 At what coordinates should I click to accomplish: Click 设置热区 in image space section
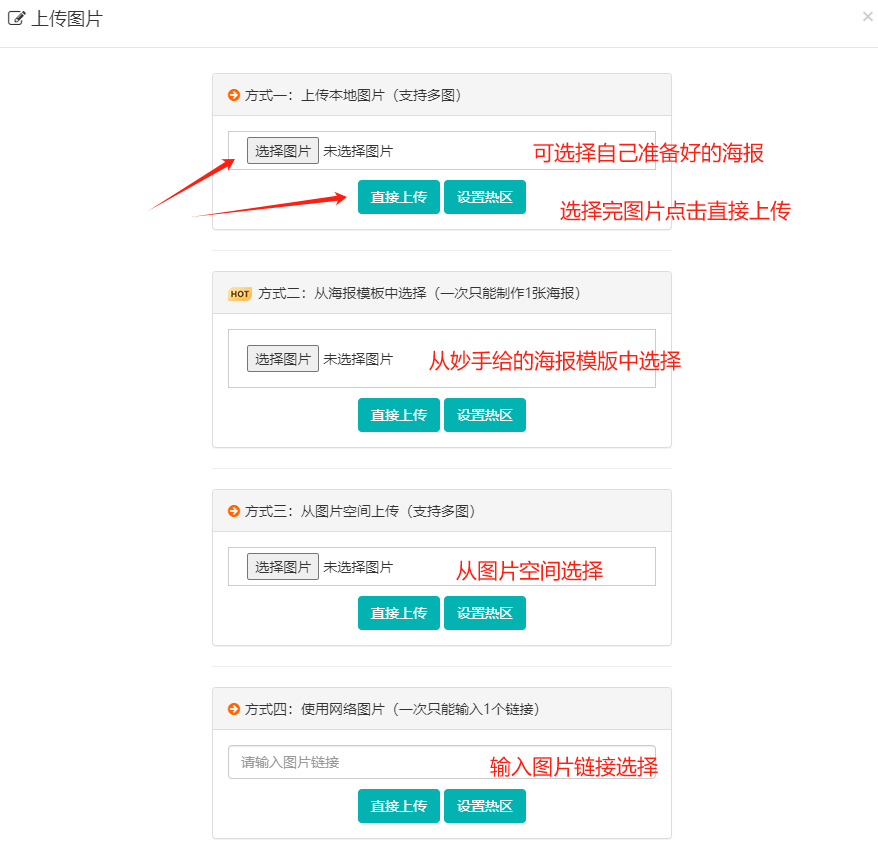coord(484,613)
